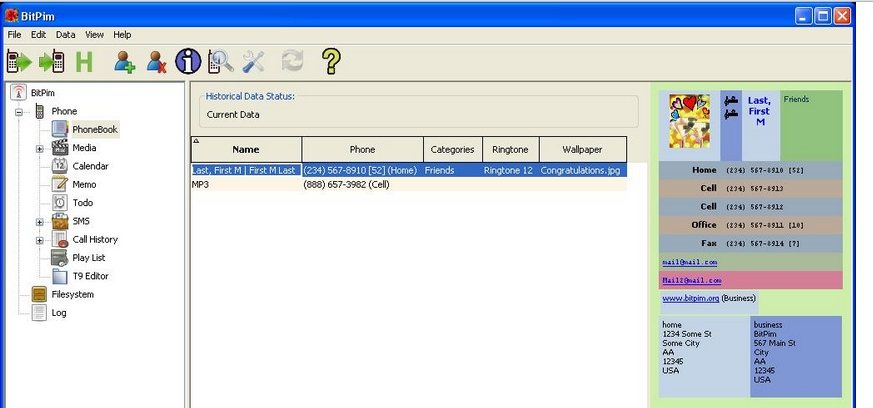Select the Calendar tree label
The image size is (873, 408).
point(90,166)
